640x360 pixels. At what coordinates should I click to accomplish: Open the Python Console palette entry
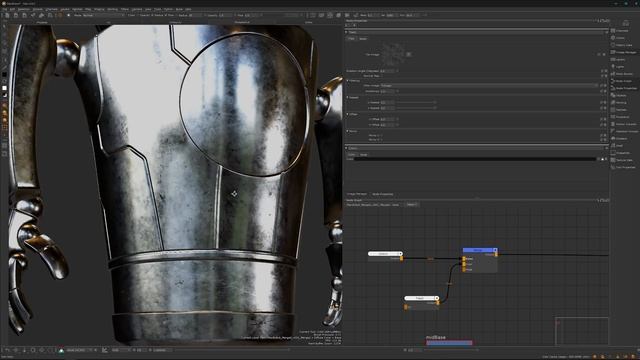coord(625,124)
